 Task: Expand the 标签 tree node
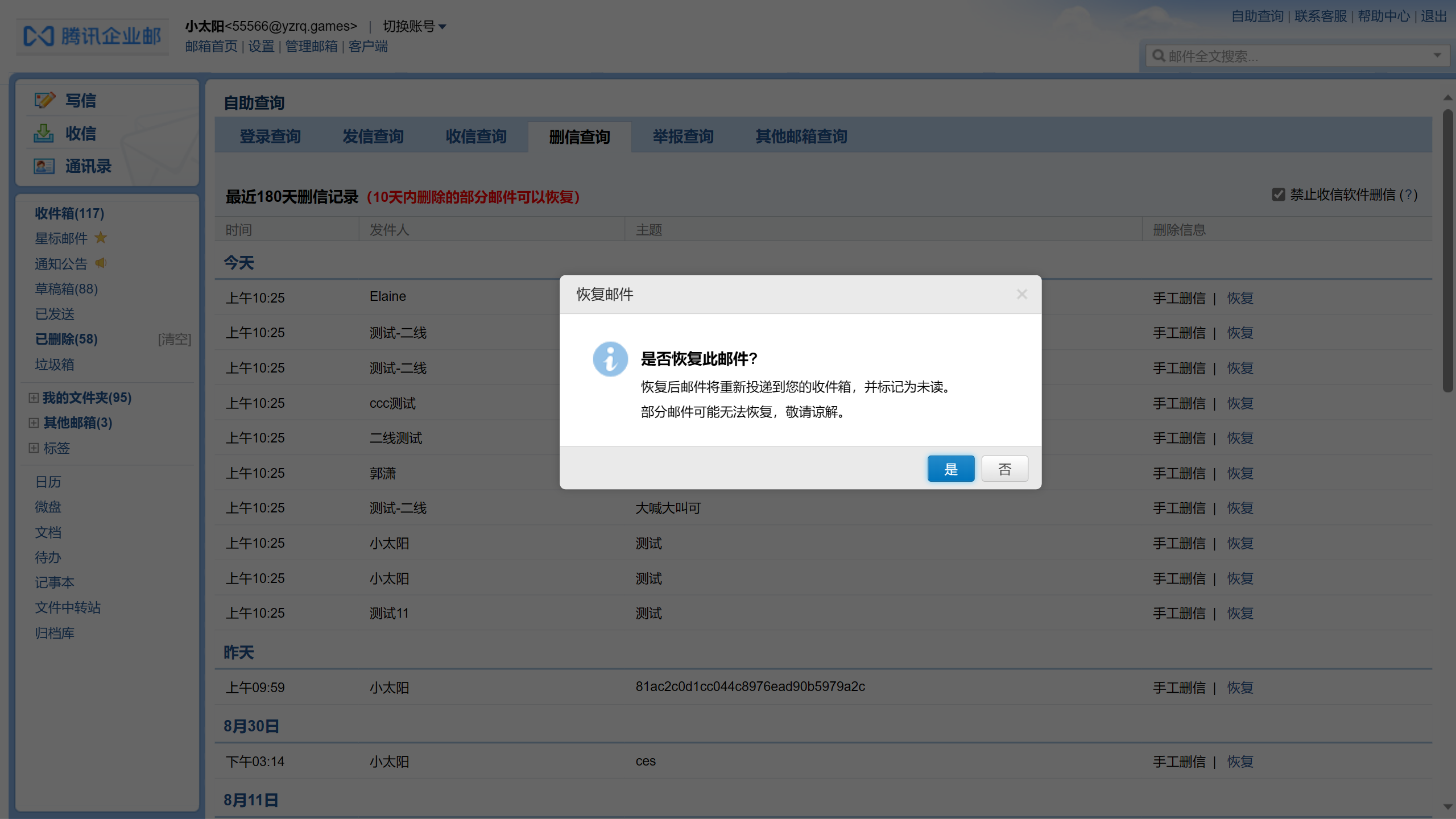34,448
